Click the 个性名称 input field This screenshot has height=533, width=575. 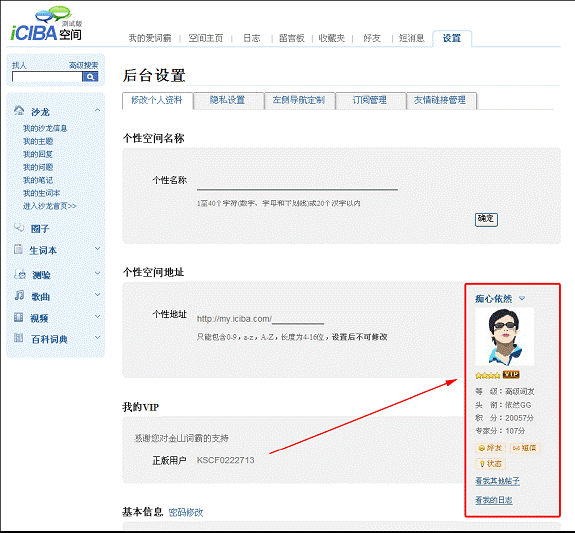(x=297, y=182)
